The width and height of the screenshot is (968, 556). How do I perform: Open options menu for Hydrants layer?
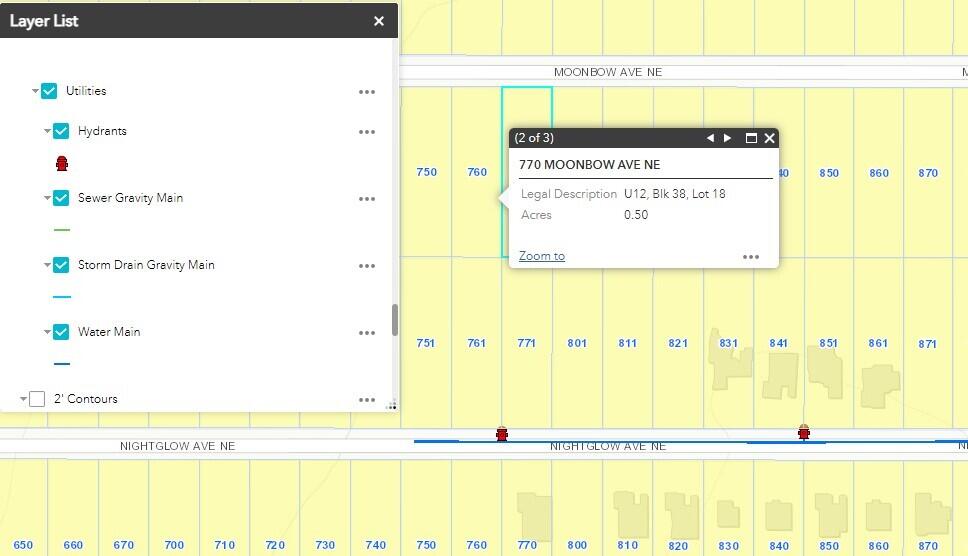tap(367, 132)
